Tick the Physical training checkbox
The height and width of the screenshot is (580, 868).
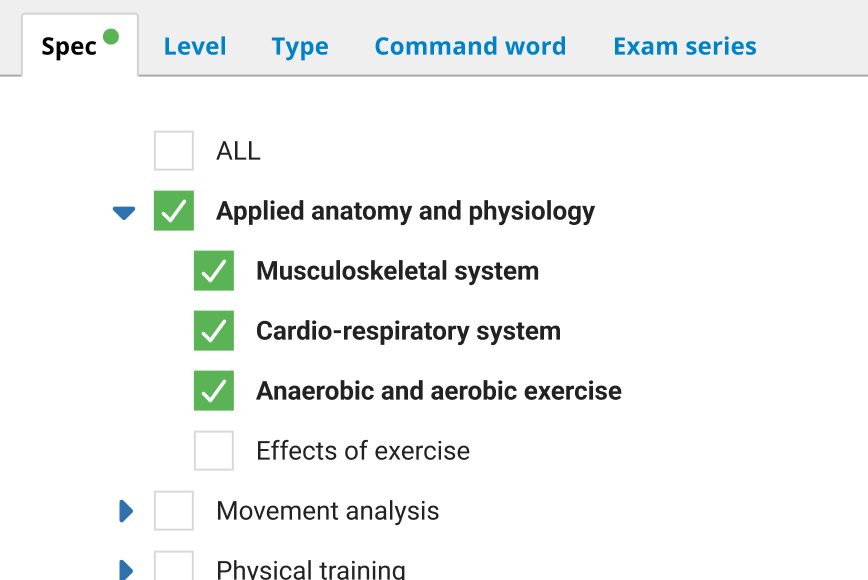[174, 567]
